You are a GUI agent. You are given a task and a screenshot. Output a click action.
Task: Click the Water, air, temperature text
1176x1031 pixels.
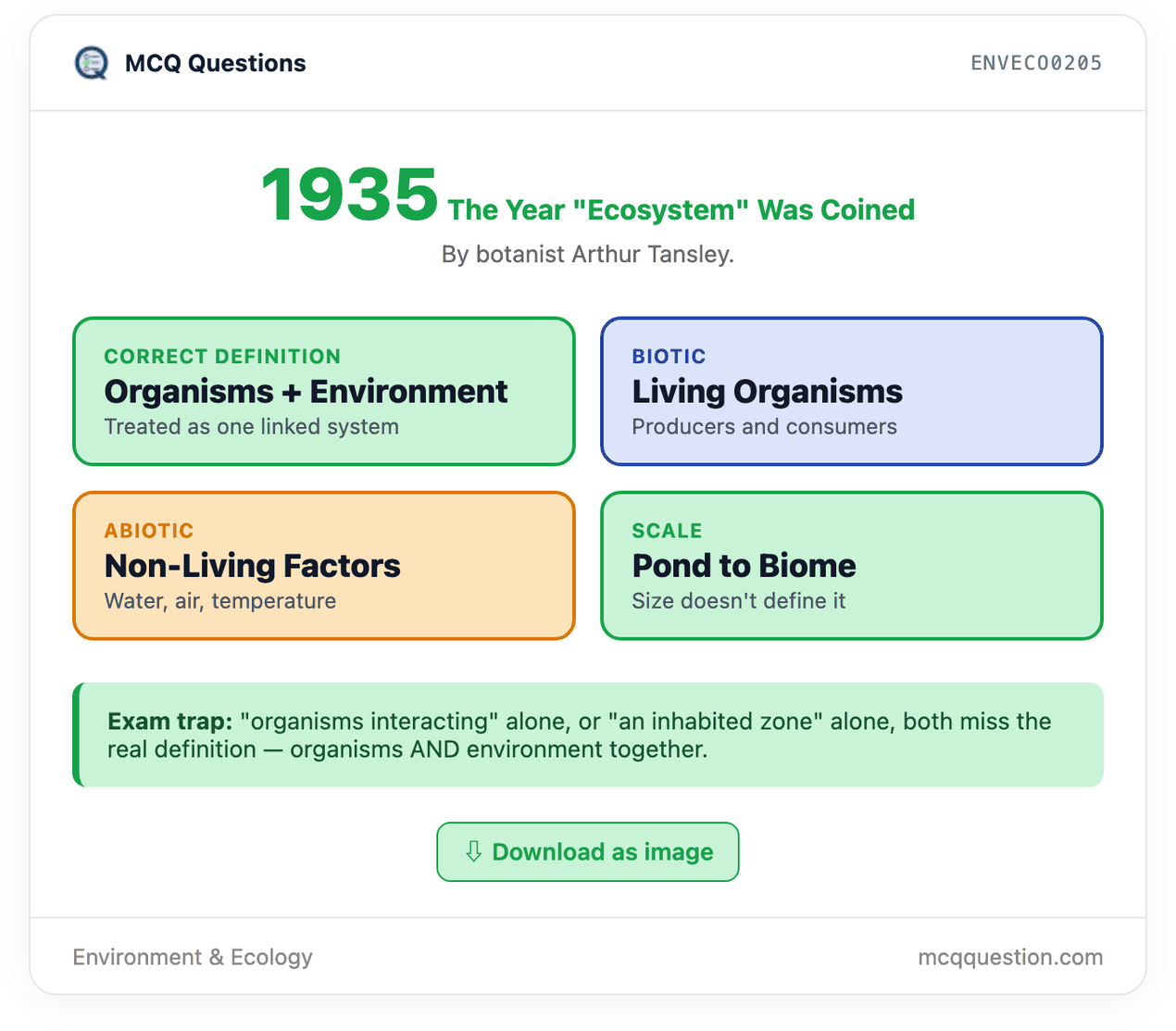coord(220,601)
